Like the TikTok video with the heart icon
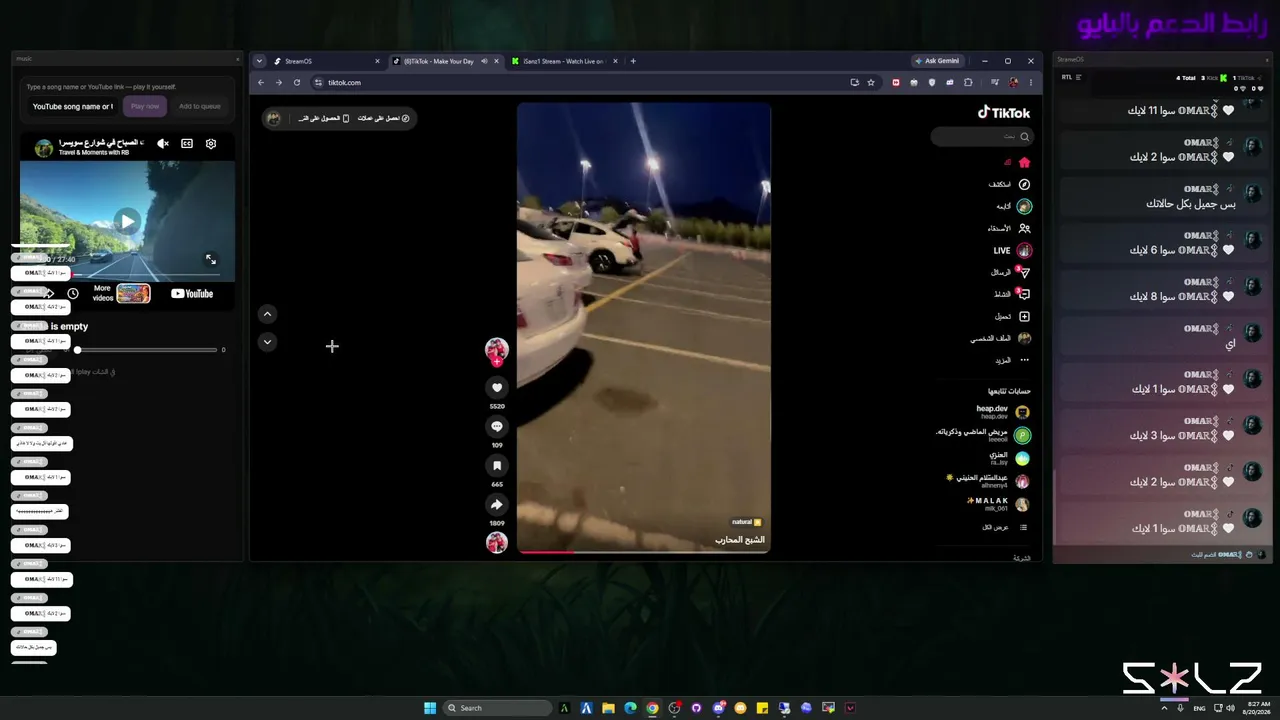 click(x=496, y=388)
